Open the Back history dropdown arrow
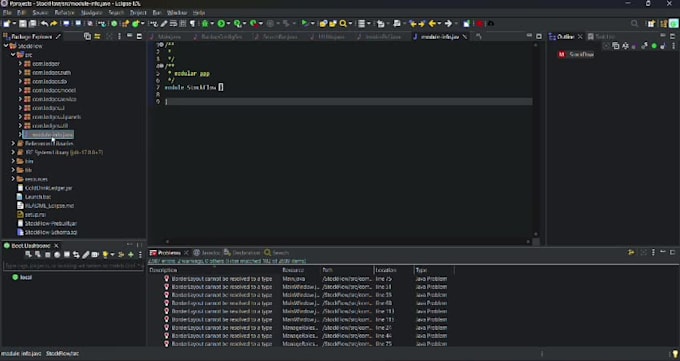 [439, 24]
